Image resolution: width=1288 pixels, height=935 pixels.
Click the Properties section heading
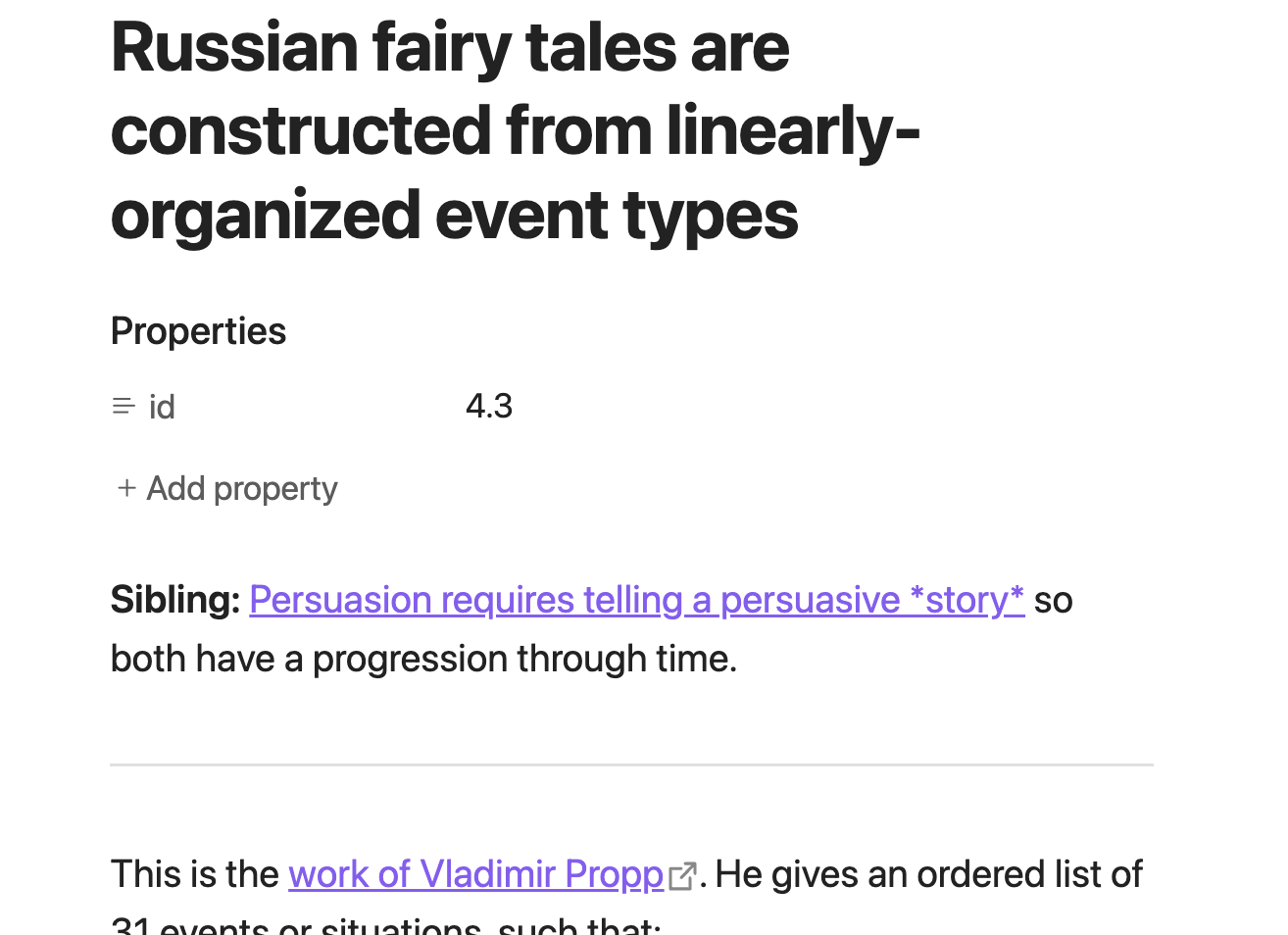pos(198,331)
